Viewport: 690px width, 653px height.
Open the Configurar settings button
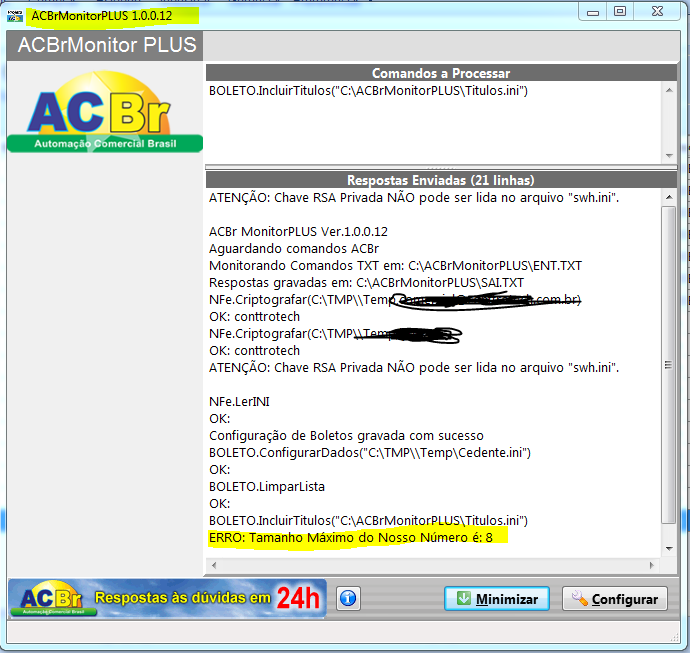[614, 598]
